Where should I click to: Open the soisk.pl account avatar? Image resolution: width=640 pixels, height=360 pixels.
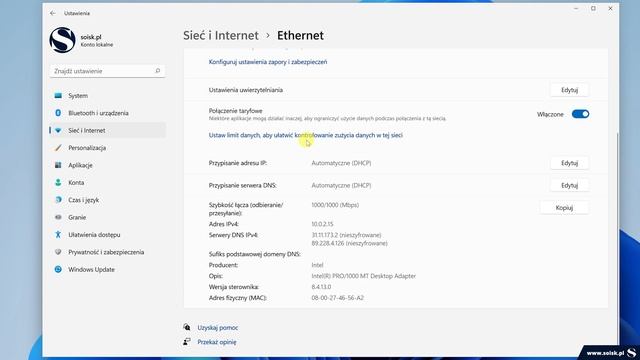[x=62, y=40]
